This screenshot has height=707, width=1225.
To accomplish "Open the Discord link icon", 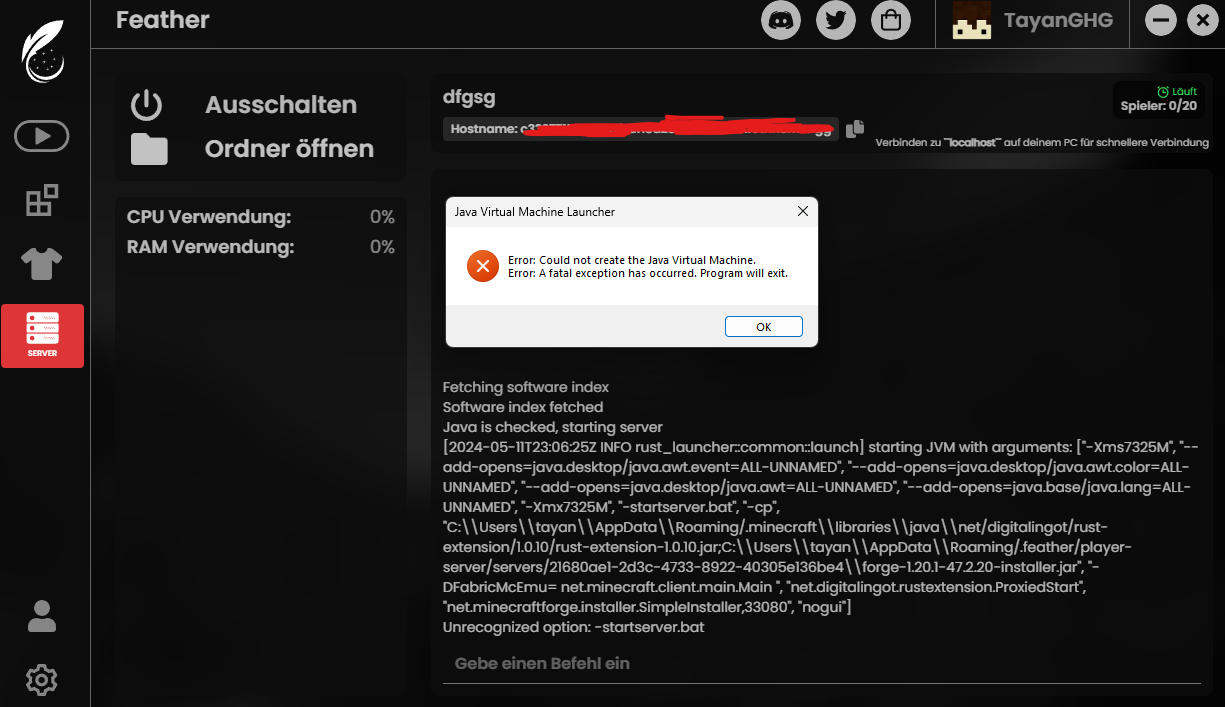I will [781, 20].
